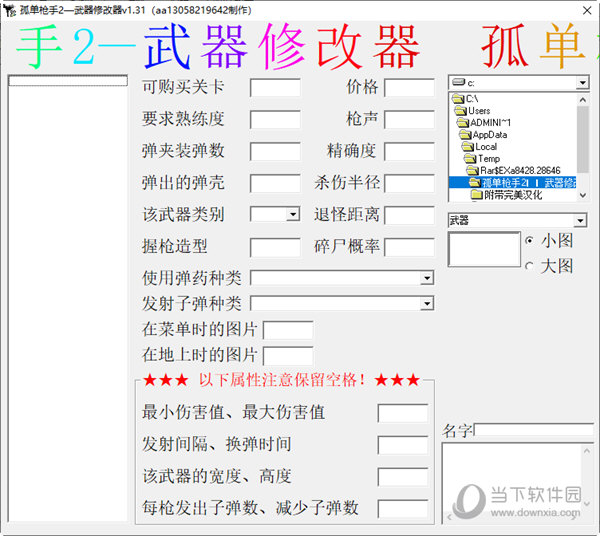
Task: Click the 价格 input field
Action: click(x=409, y=88)
